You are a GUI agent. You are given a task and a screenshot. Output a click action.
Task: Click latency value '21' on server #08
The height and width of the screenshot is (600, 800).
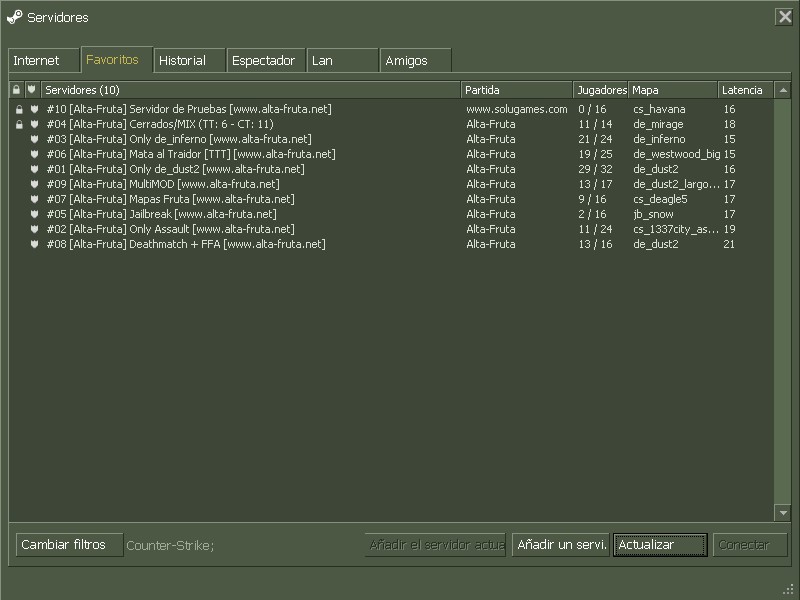[x=729, y=244]
